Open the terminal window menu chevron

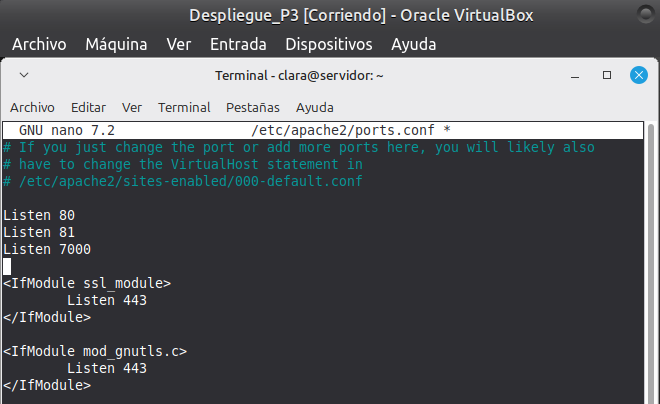tap(24, 75)
